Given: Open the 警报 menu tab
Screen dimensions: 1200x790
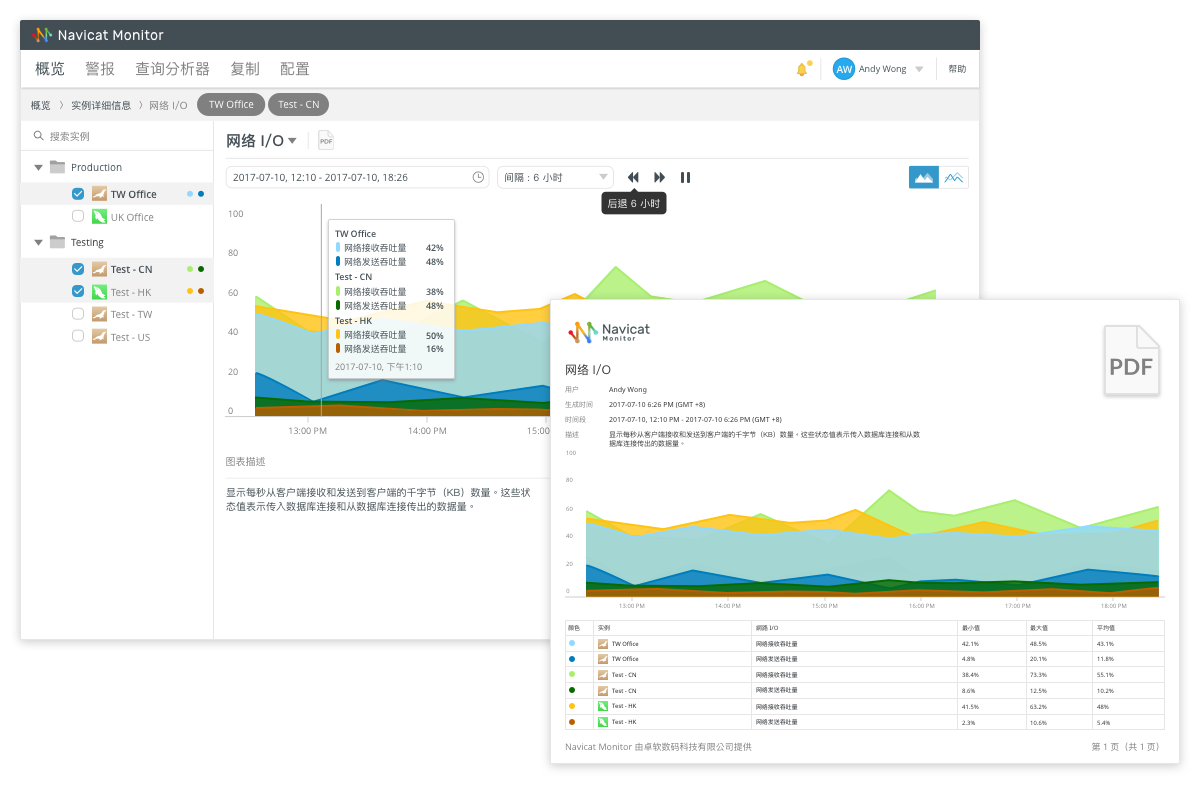Looking at the screenshot, I should (x=100, y=69).
